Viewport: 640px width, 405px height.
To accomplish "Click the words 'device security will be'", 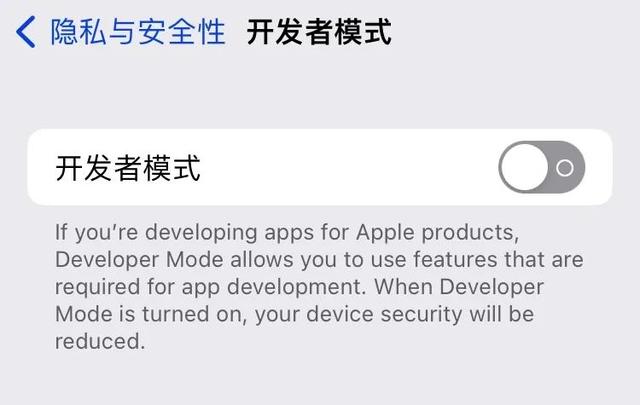I will pyautogui.click(x=420, y=314).
